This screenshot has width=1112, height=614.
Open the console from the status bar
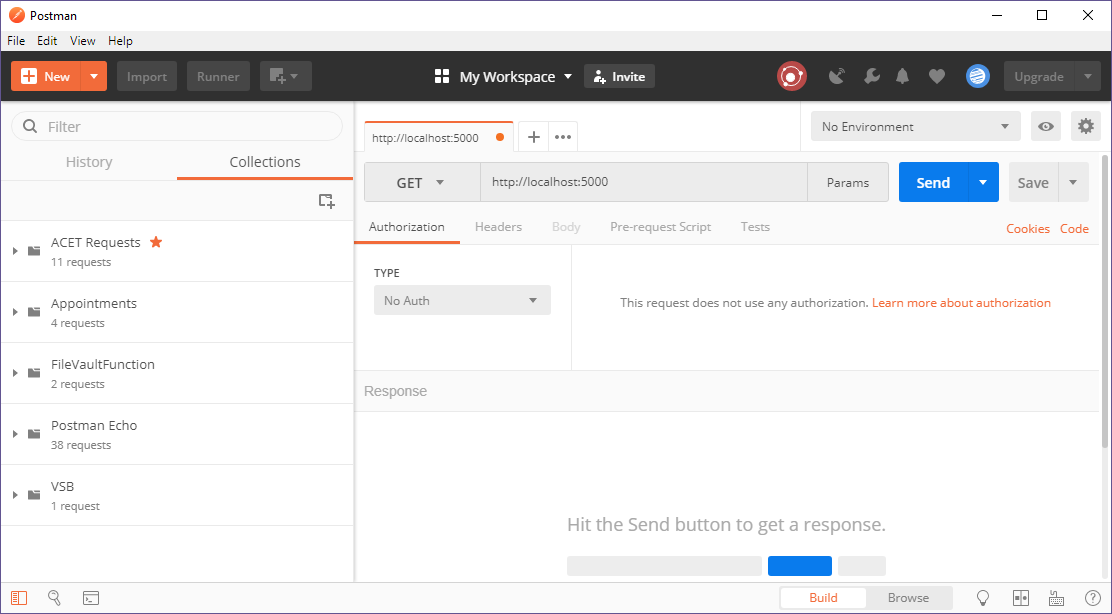[91, 597]
